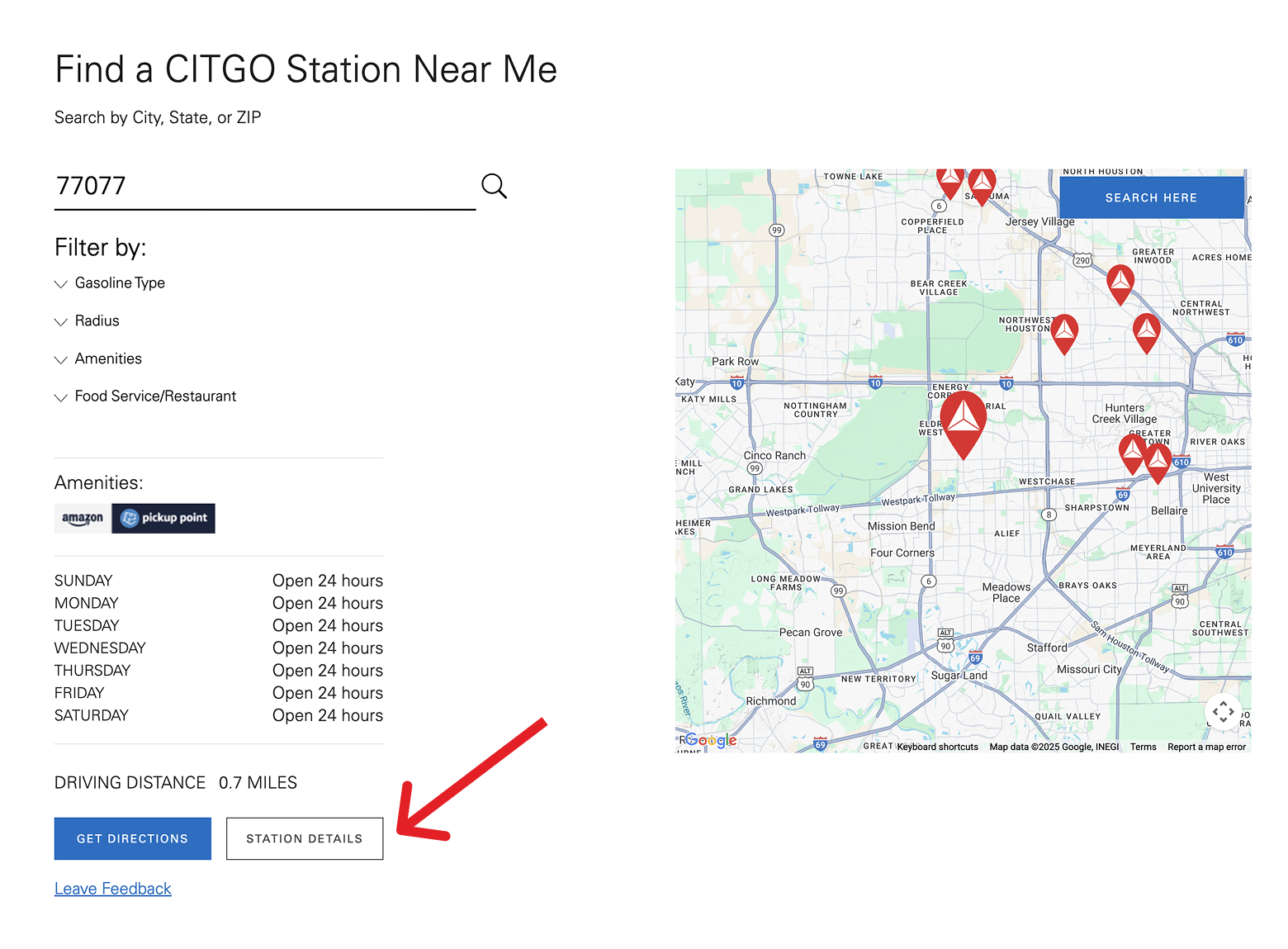The image size is (1288, 949).
Task: Click Report a map error
Action: pyautogui.click(x=1205, y=747)
